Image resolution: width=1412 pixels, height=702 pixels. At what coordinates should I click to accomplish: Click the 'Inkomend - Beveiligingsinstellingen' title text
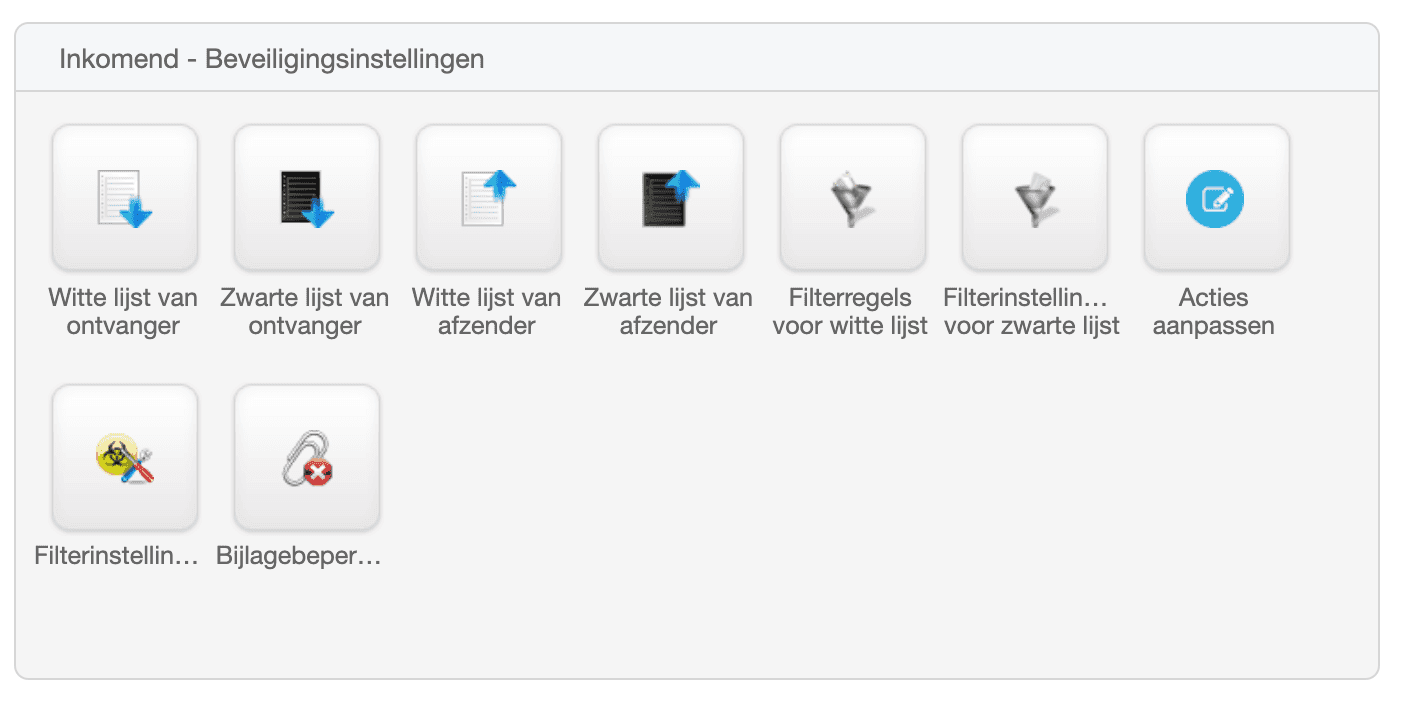(272, 59)
